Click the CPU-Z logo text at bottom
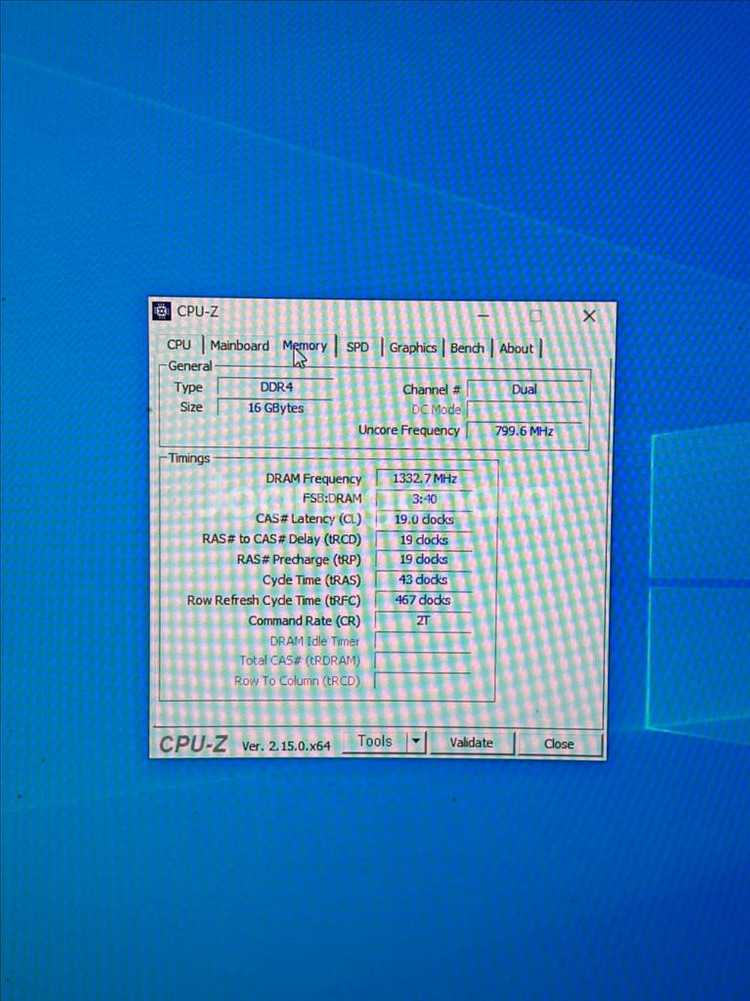750x1001 pixels. coord(193,744)
